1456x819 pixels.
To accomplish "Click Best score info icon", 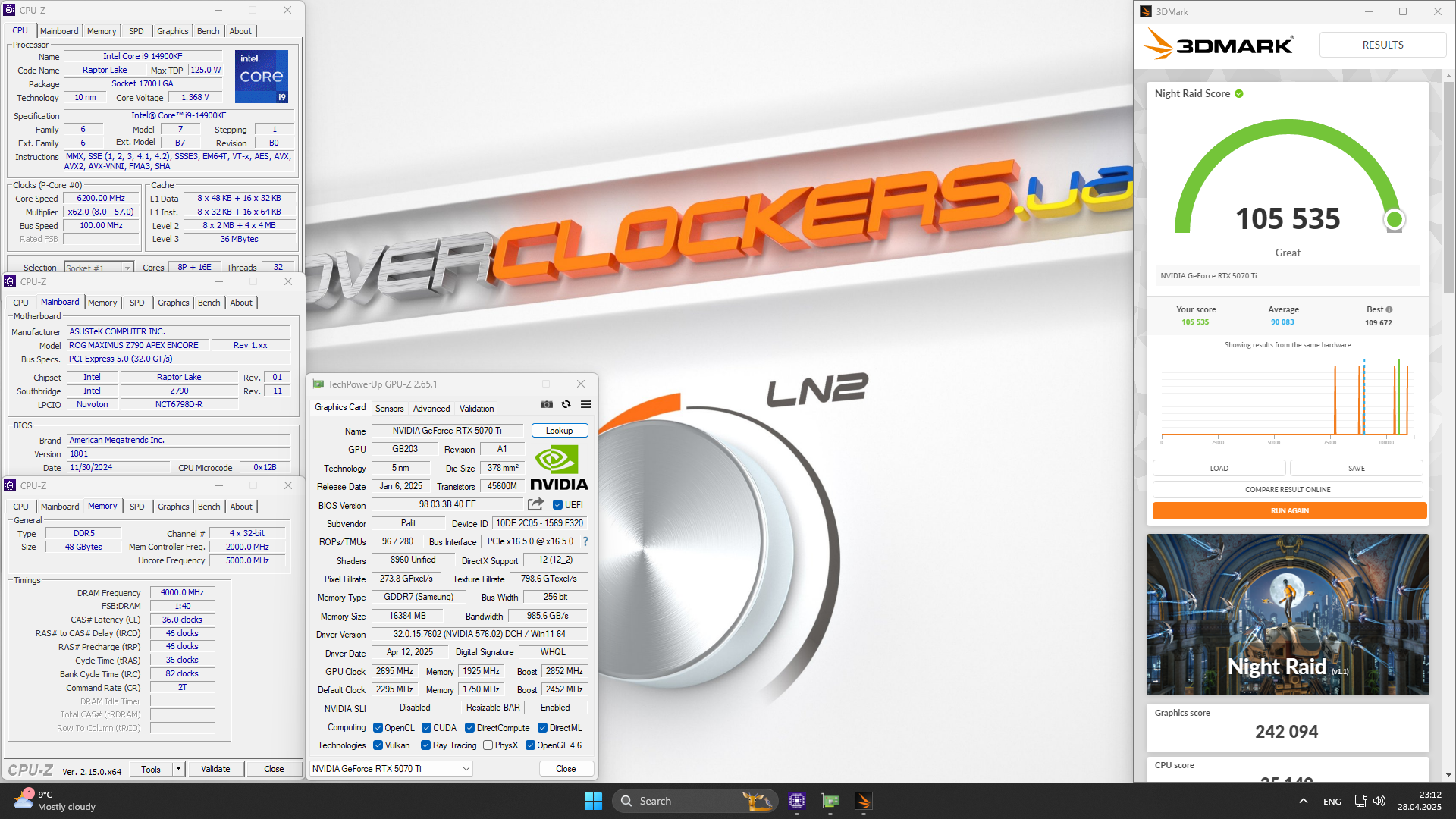I will coord(1389,309).
